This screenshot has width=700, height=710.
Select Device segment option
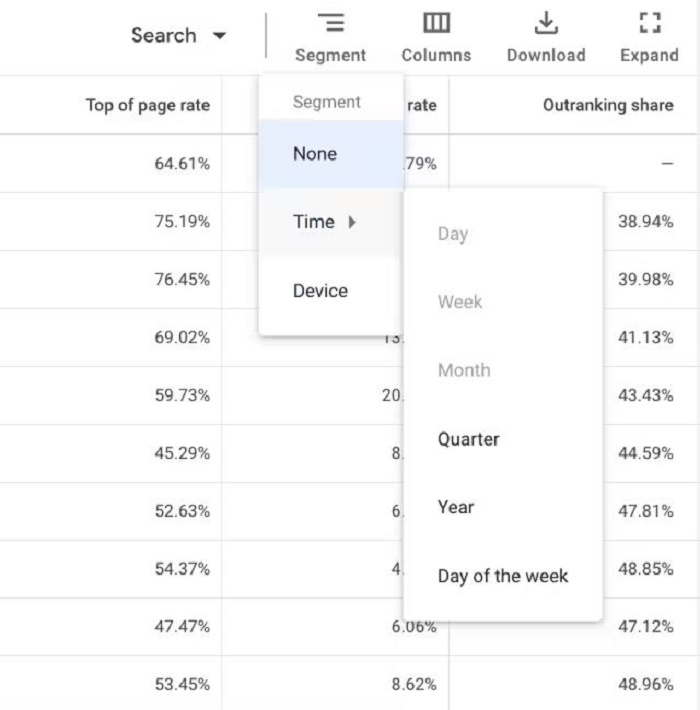coord(331,291)
